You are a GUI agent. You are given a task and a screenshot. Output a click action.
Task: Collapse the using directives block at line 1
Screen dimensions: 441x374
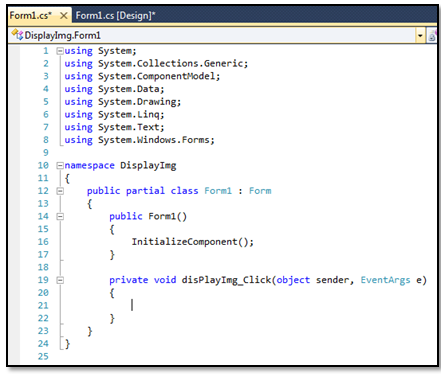[x=60, y=51]
